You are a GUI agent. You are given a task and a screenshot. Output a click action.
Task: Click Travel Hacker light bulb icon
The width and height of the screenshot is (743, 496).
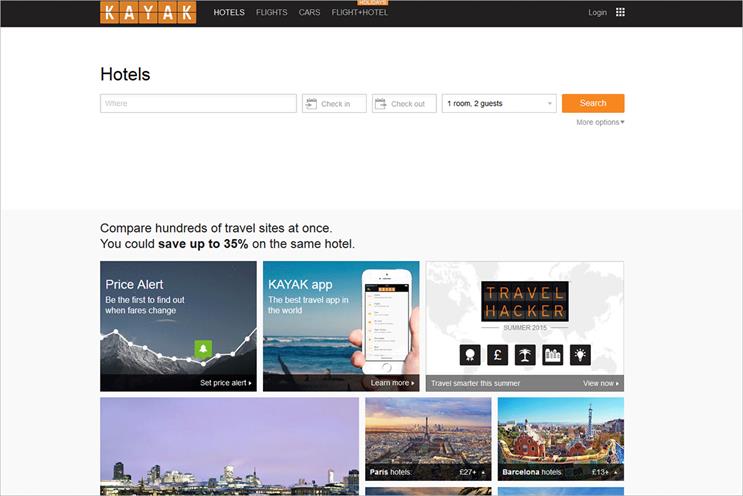(x=580, y=355)
